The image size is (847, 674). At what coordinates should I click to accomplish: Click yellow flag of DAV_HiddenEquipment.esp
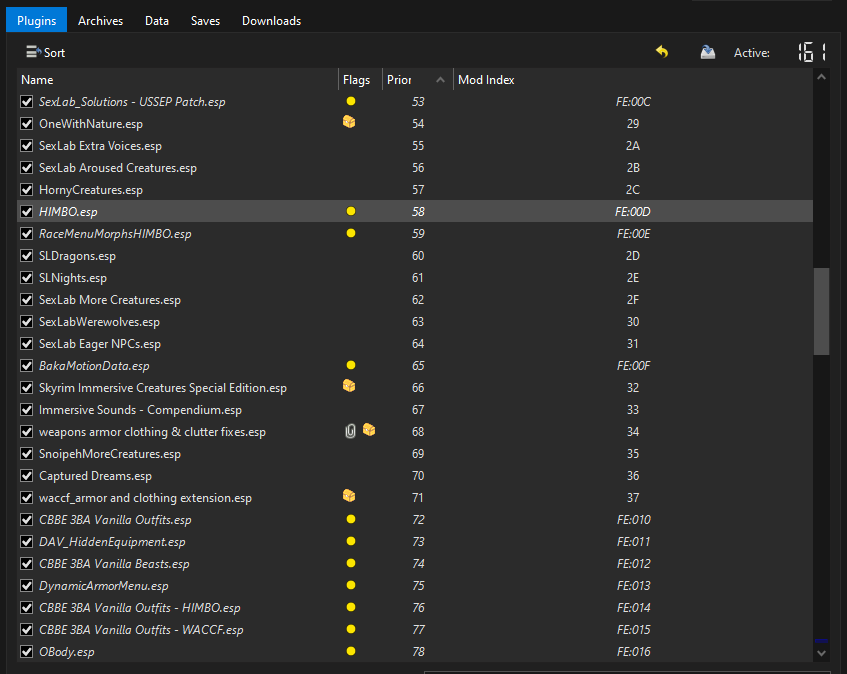pos(351,541)
